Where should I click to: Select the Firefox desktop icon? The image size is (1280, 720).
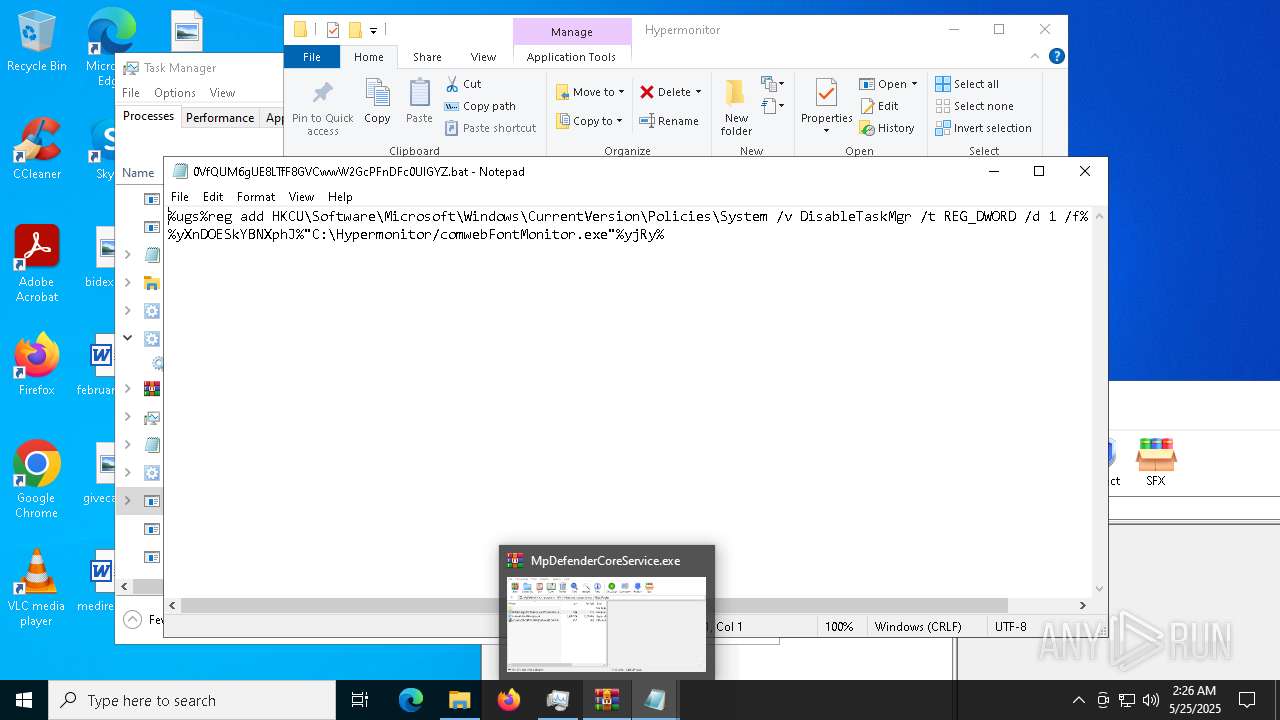point(36,365)
